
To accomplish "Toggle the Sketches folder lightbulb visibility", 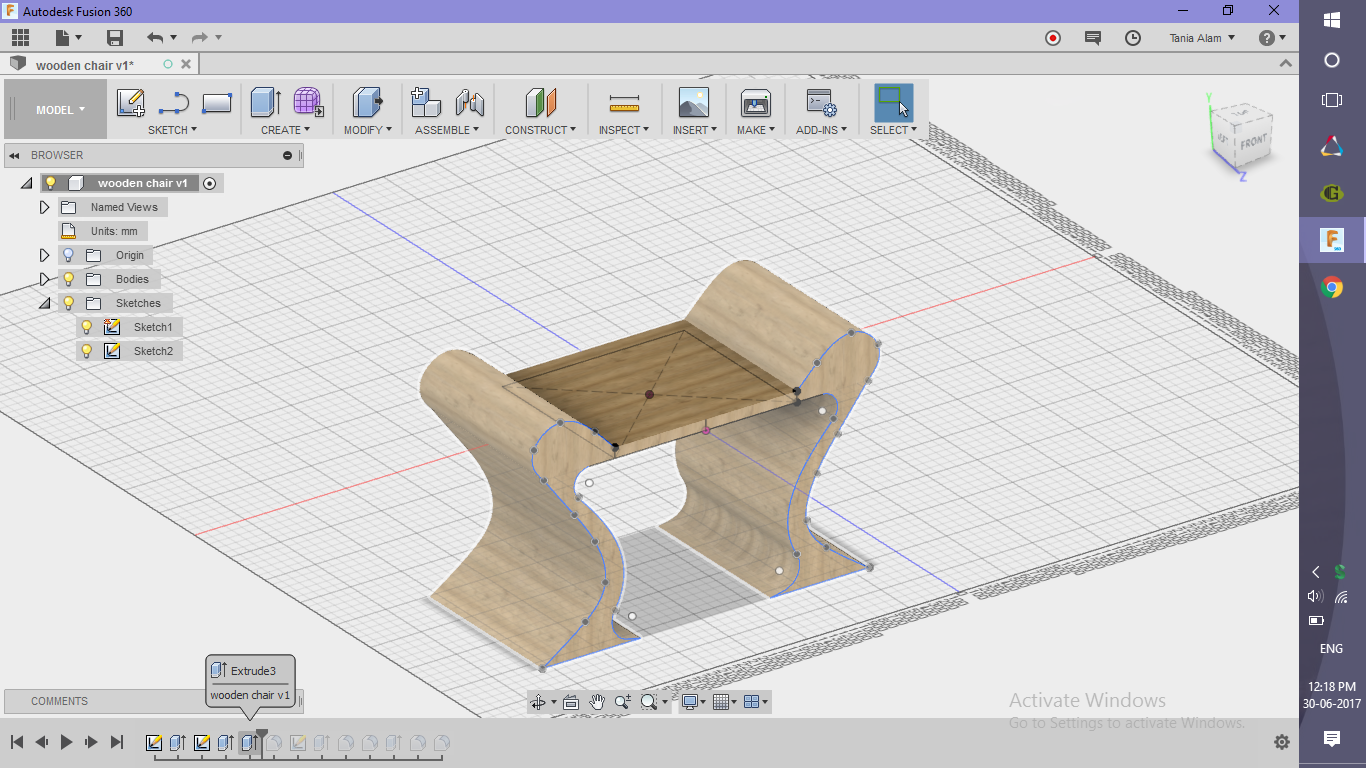I will [69, 303].
